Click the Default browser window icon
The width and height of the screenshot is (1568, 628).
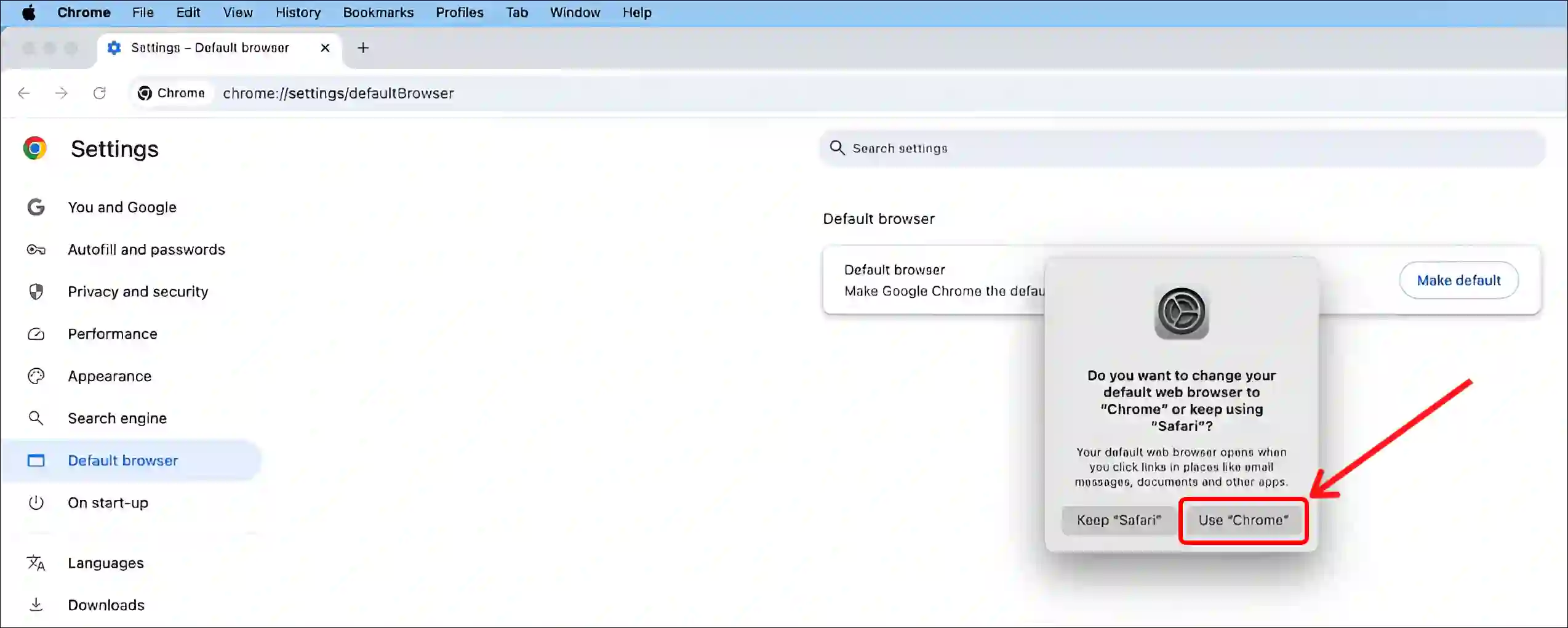36,461
